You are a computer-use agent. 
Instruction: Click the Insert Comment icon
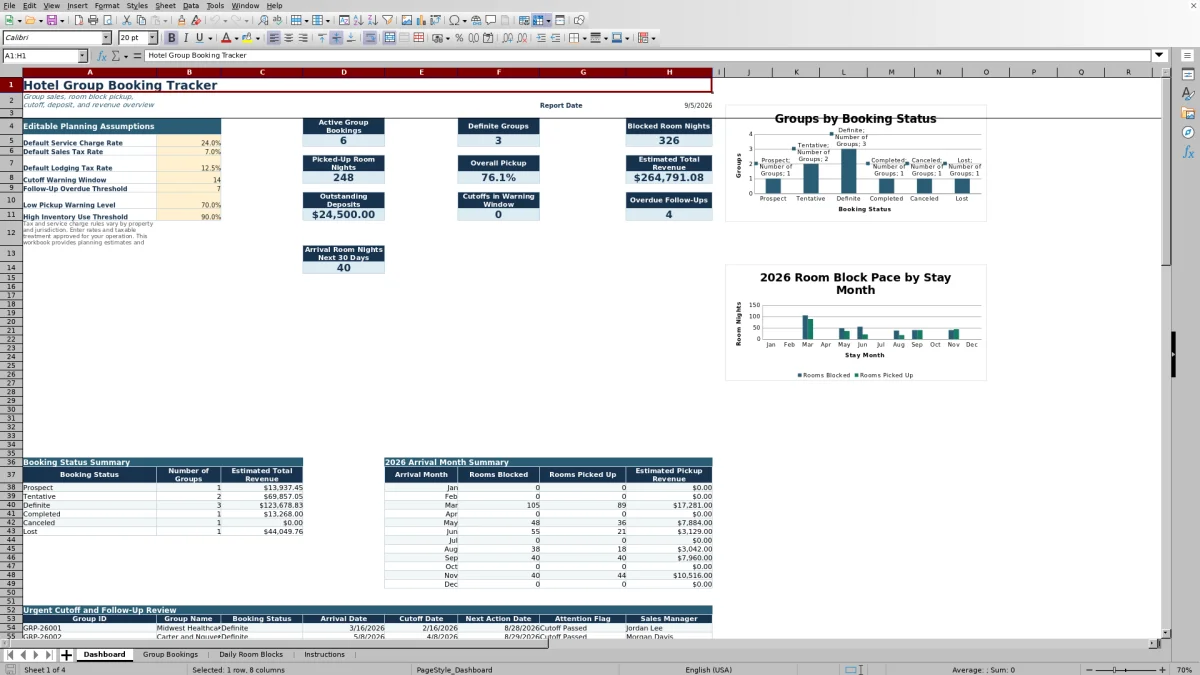[x=491, y=20]
